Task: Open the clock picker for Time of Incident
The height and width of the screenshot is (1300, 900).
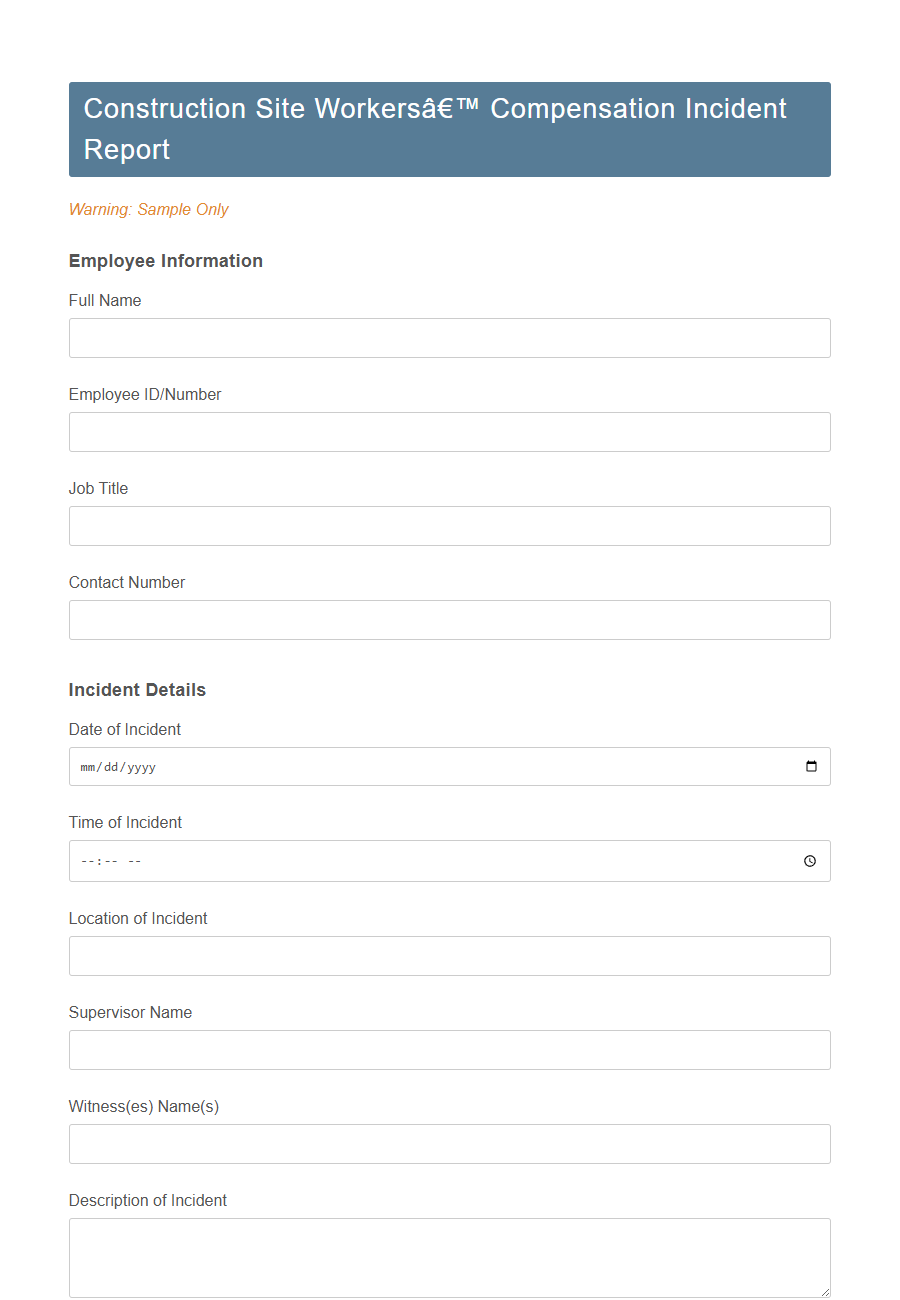Action: click(809, 861)
